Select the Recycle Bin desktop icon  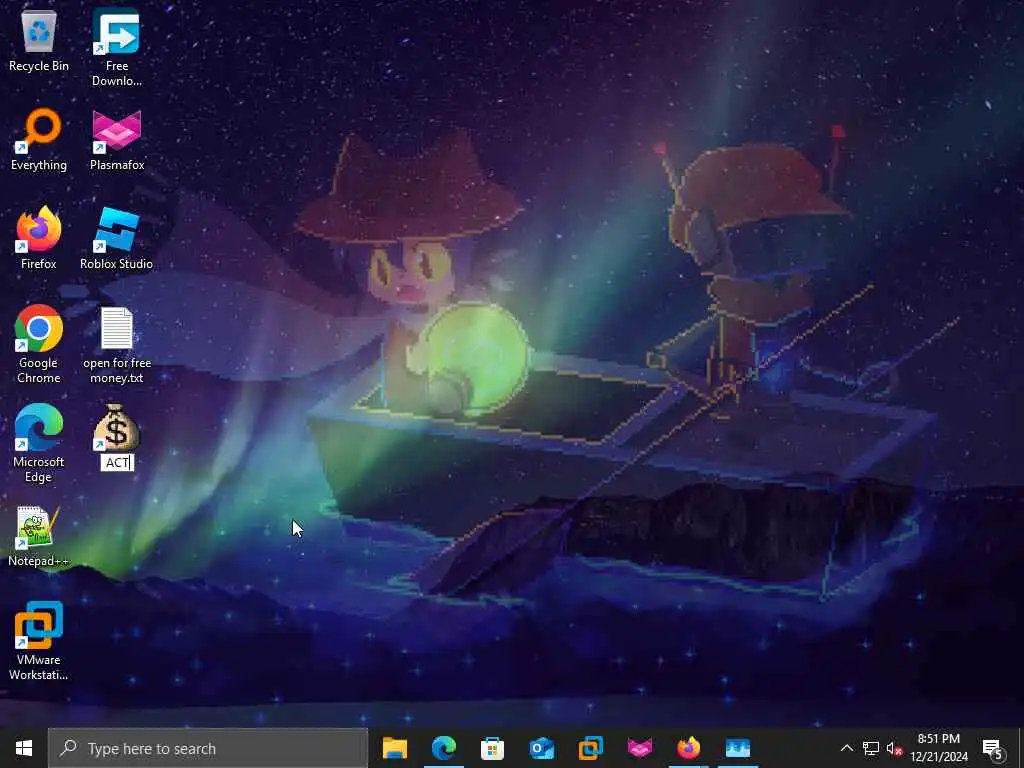coord(39,40)
